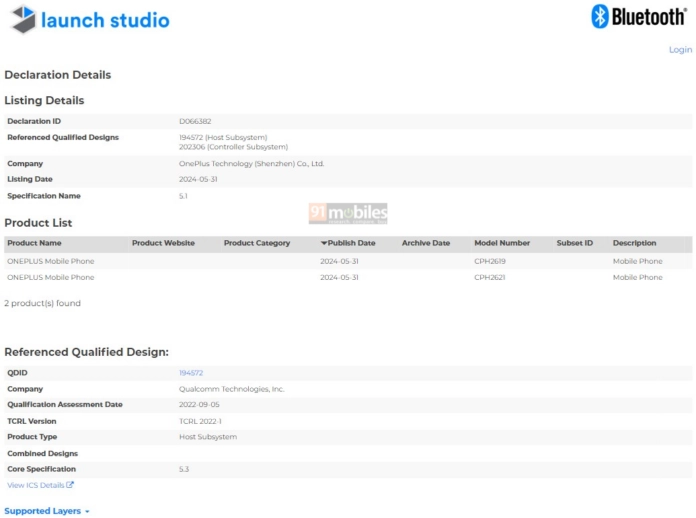Click the 91mobiles watermark logo
Image resolution: width=696 pixels, height=518 pixels.
pyautogui.click(x=347, y=213)
